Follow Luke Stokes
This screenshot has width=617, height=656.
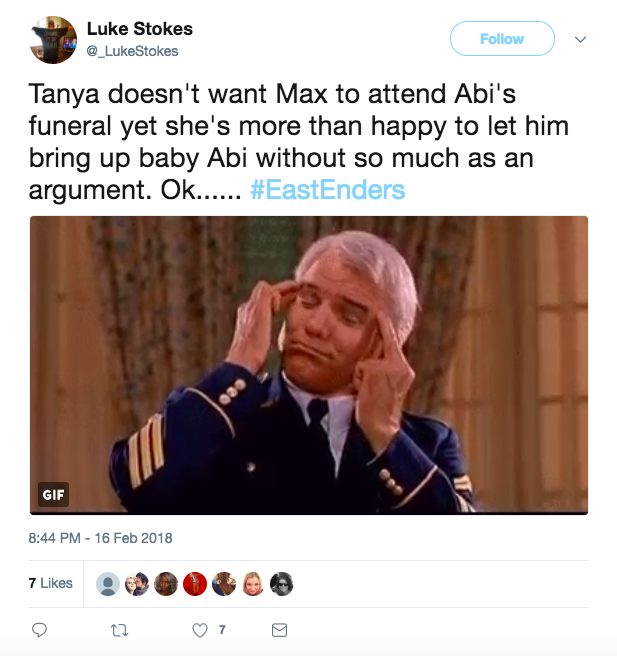coord(502,39)
